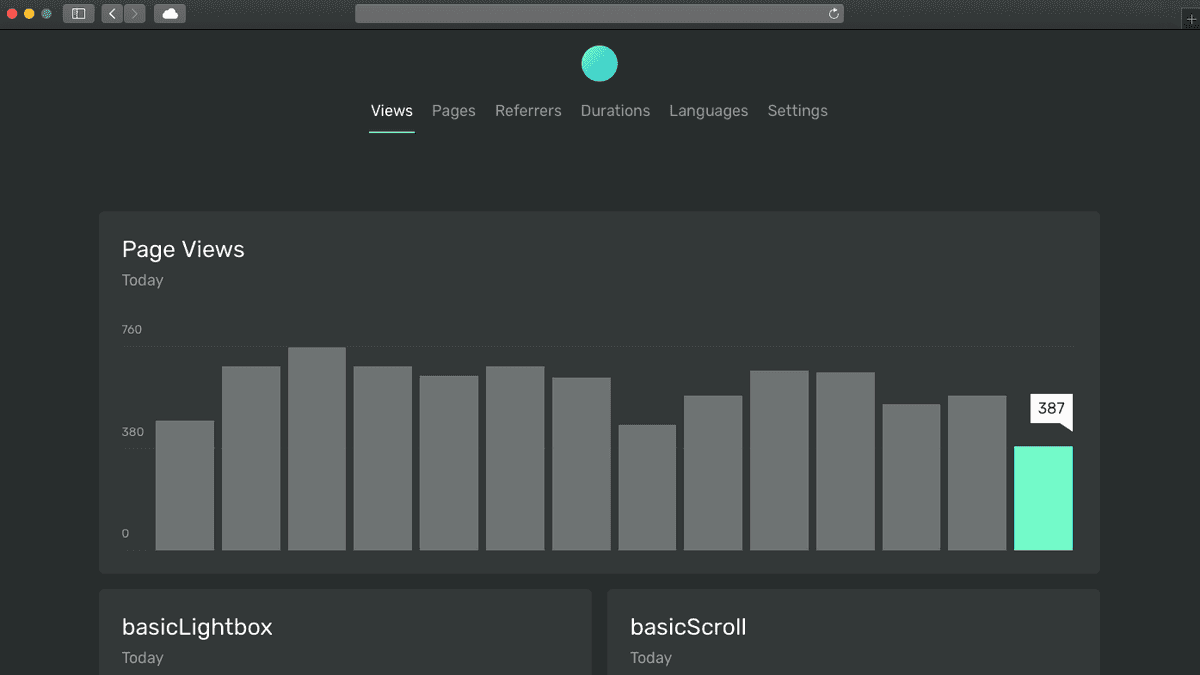Open the iCloud tabs button
This screenshot has height=675, width=1200.
click(170, 14)
